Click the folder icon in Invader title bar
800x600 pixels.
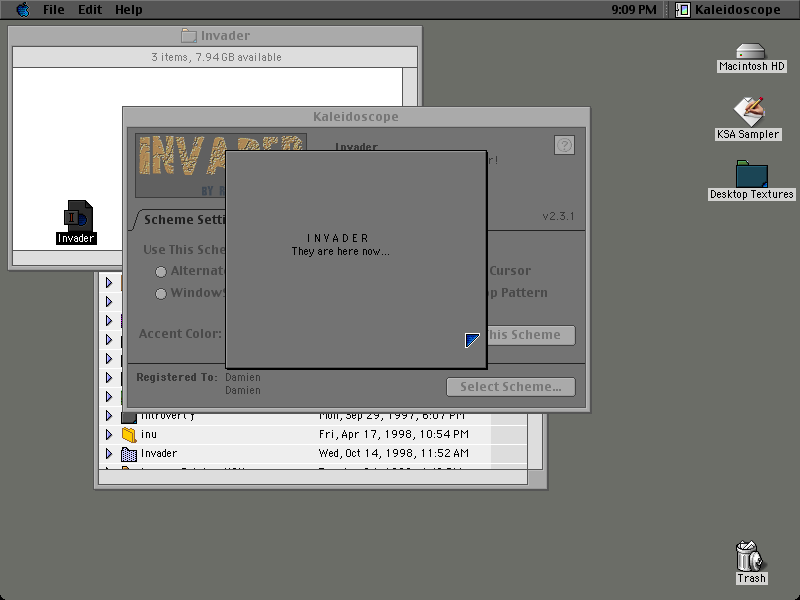tap(189, 36)
